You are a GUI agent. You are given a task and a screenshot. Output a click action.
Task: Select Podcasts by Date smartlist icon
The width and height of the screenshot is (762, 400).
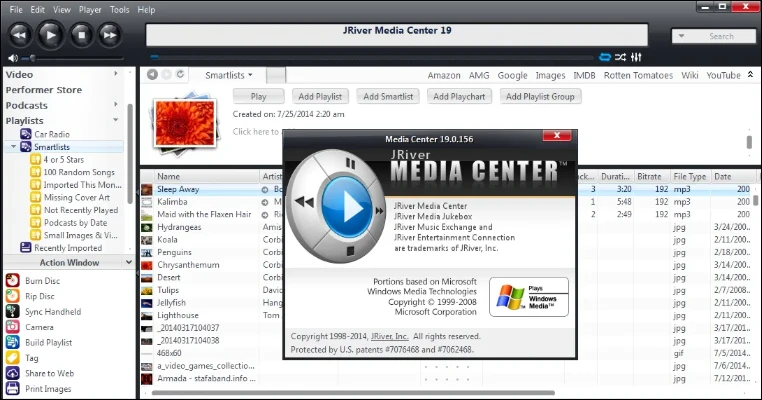35,223
